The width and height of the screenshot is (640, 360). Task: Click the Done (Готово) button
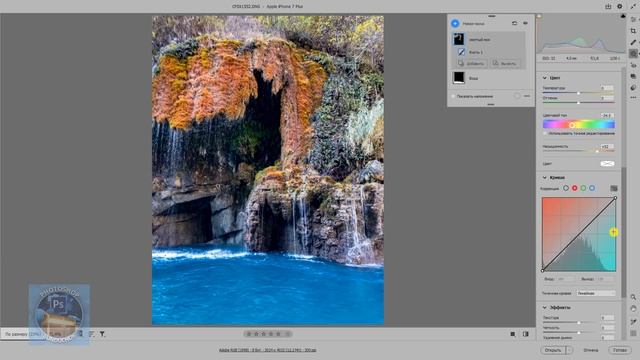coord(620,350)
